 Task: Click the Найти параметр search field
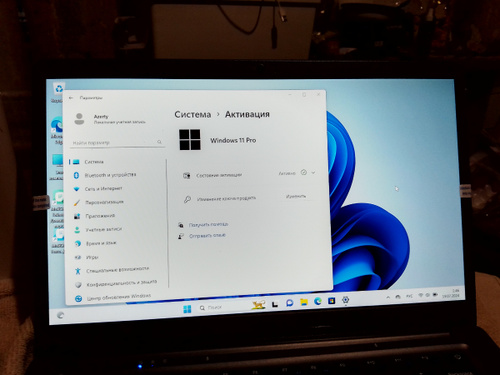(x=117, y=142)
